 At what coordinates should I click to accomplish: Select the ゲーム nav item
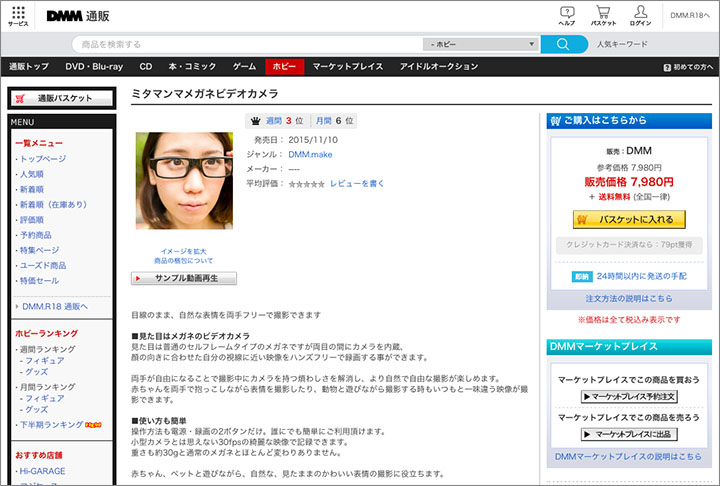[244, 67]
